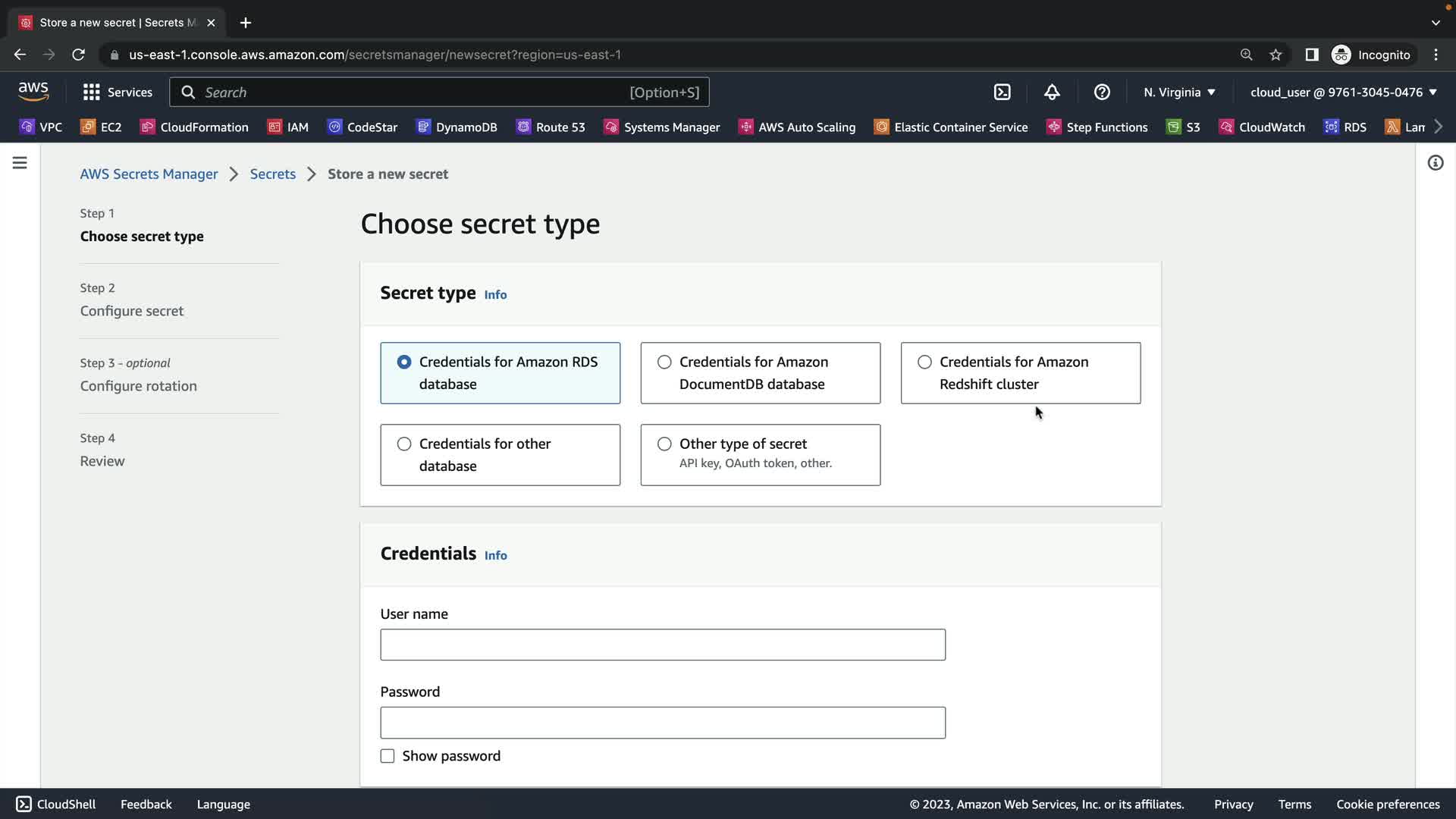Viewport: 1456px width, 819px height.
Task: Go to Secrets breadcrumb link
Action: pyautogui.click(x=272, y=174)
